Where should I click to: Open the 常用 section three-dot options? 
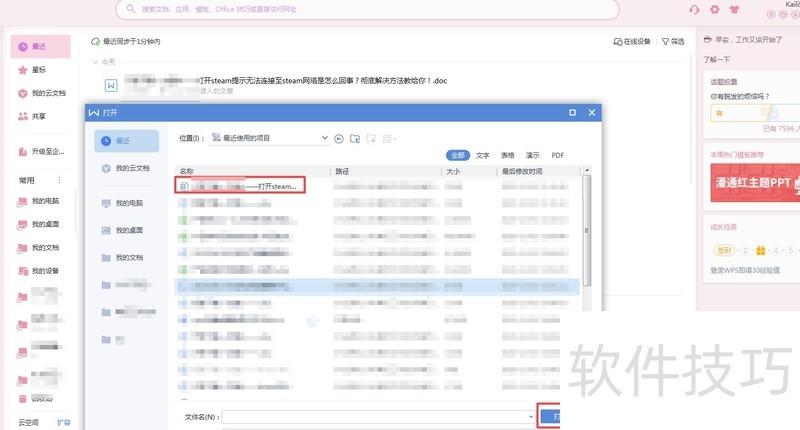[x=59, y=180]
